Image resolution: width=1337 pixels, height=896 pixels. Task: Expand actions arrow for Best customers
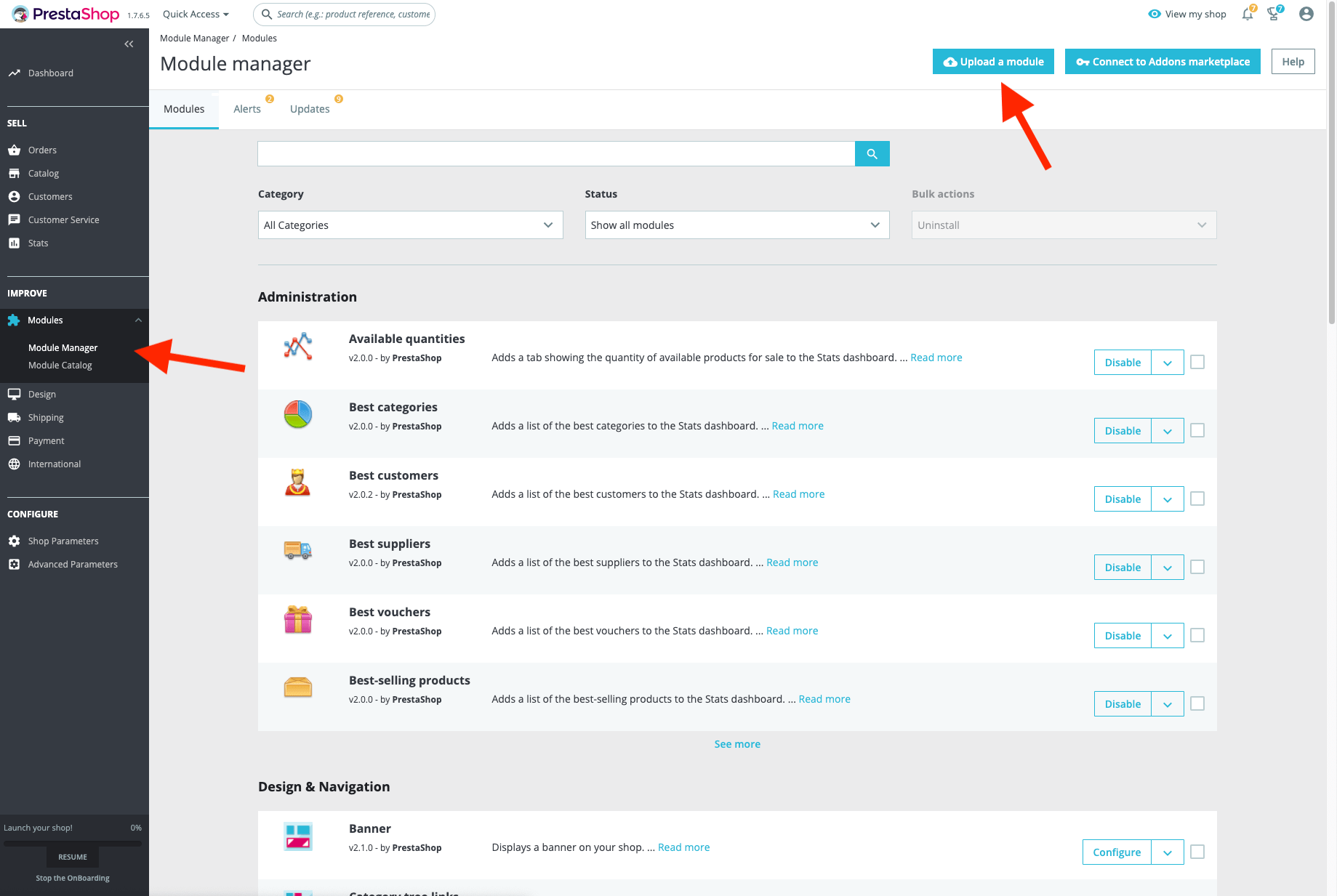tap(1168, 499)
